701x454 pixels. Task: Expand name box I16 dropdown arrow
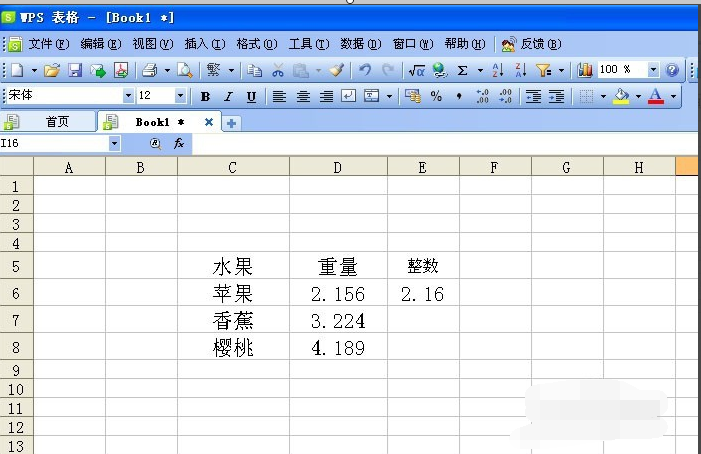[114, 143]
